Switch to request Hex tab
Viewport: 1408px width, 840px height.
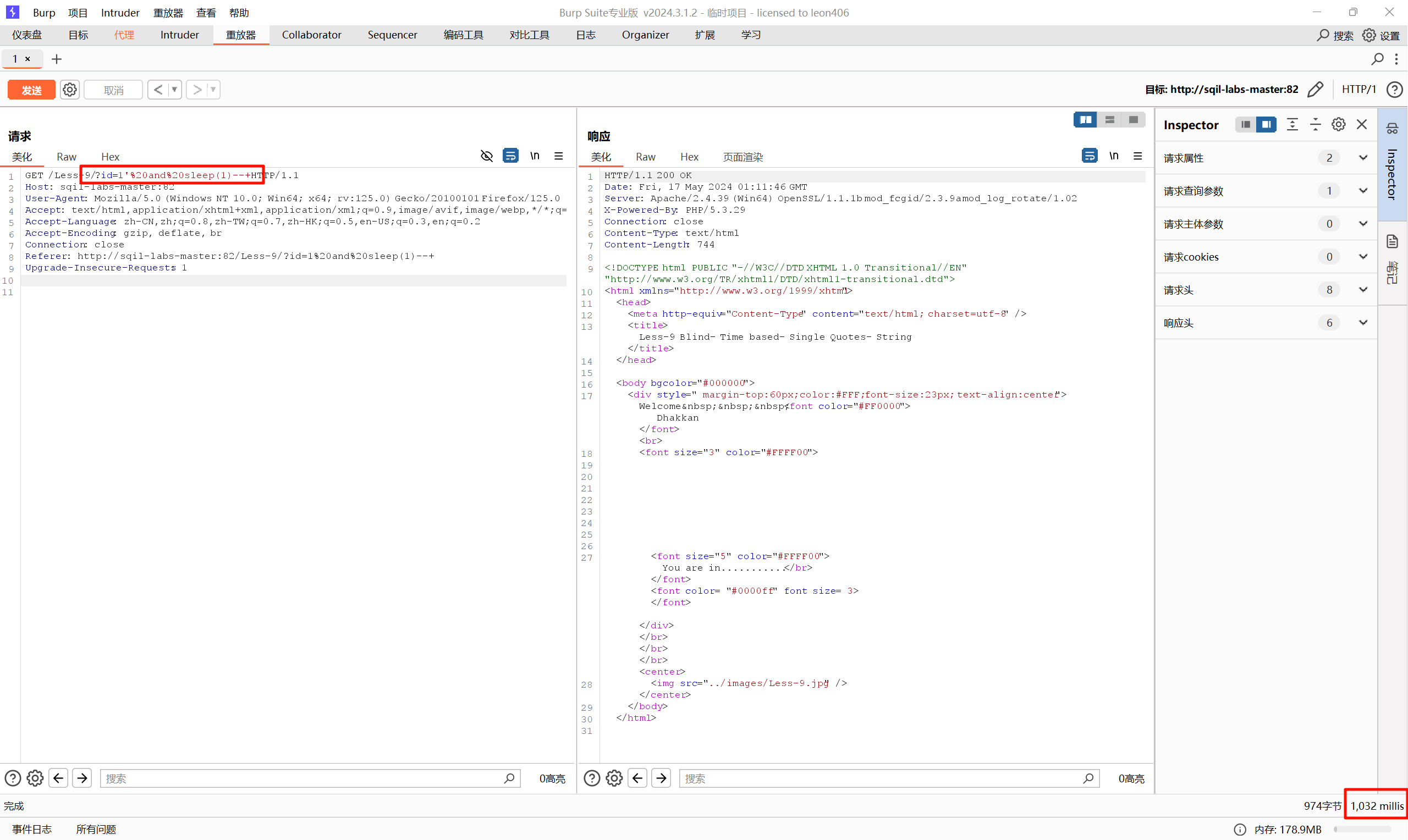(110, 157)
